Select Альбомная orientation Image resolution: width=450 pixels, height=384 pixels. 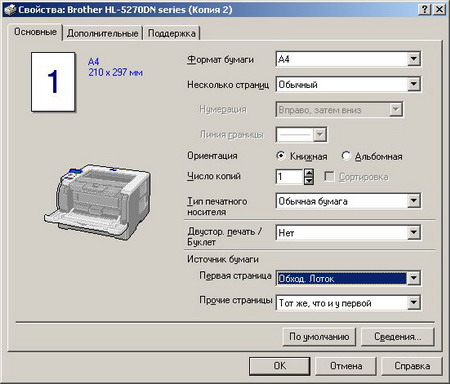click(372, 156)
